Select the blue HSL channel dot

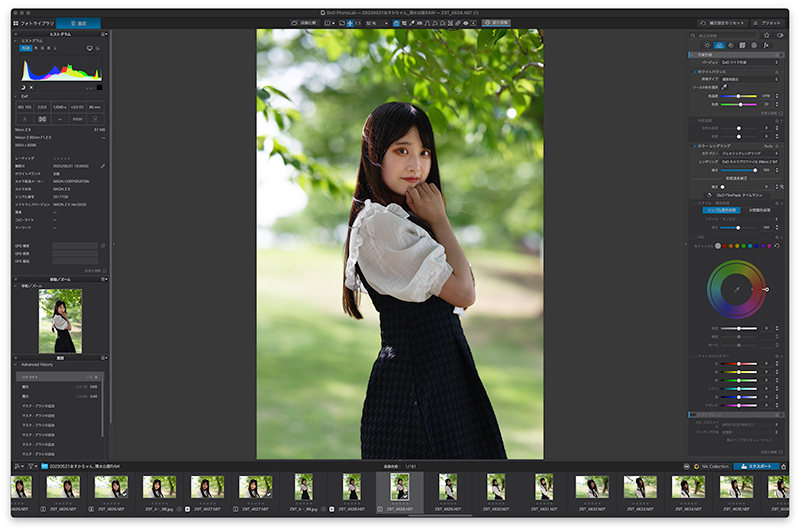(x=757, y=246)
